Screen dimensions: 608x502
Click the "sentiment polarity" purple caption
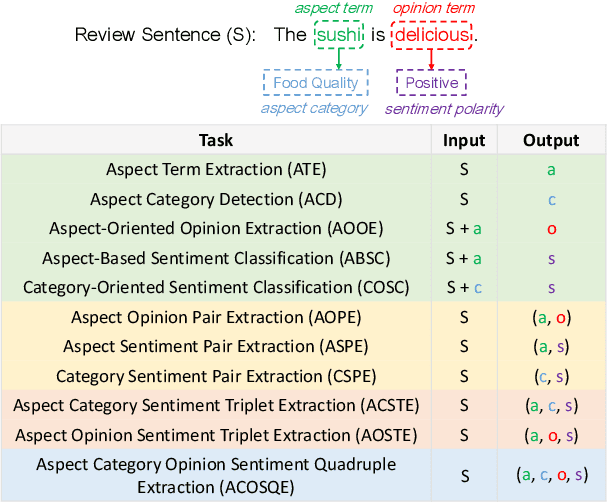[x=444, y=108]
